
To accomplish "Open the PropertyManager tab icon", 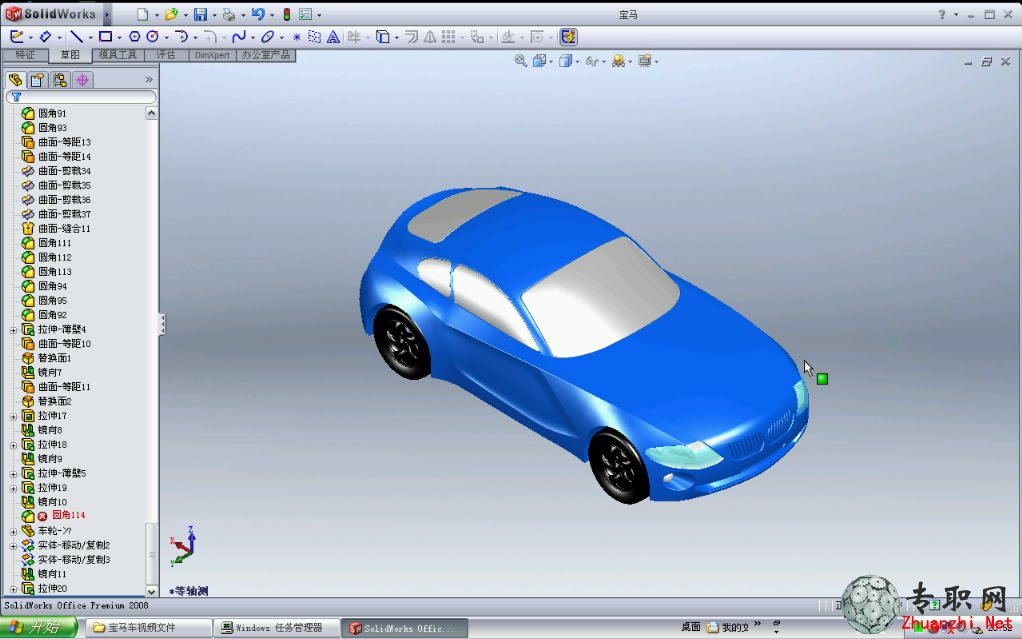I will tap(38, 80).
